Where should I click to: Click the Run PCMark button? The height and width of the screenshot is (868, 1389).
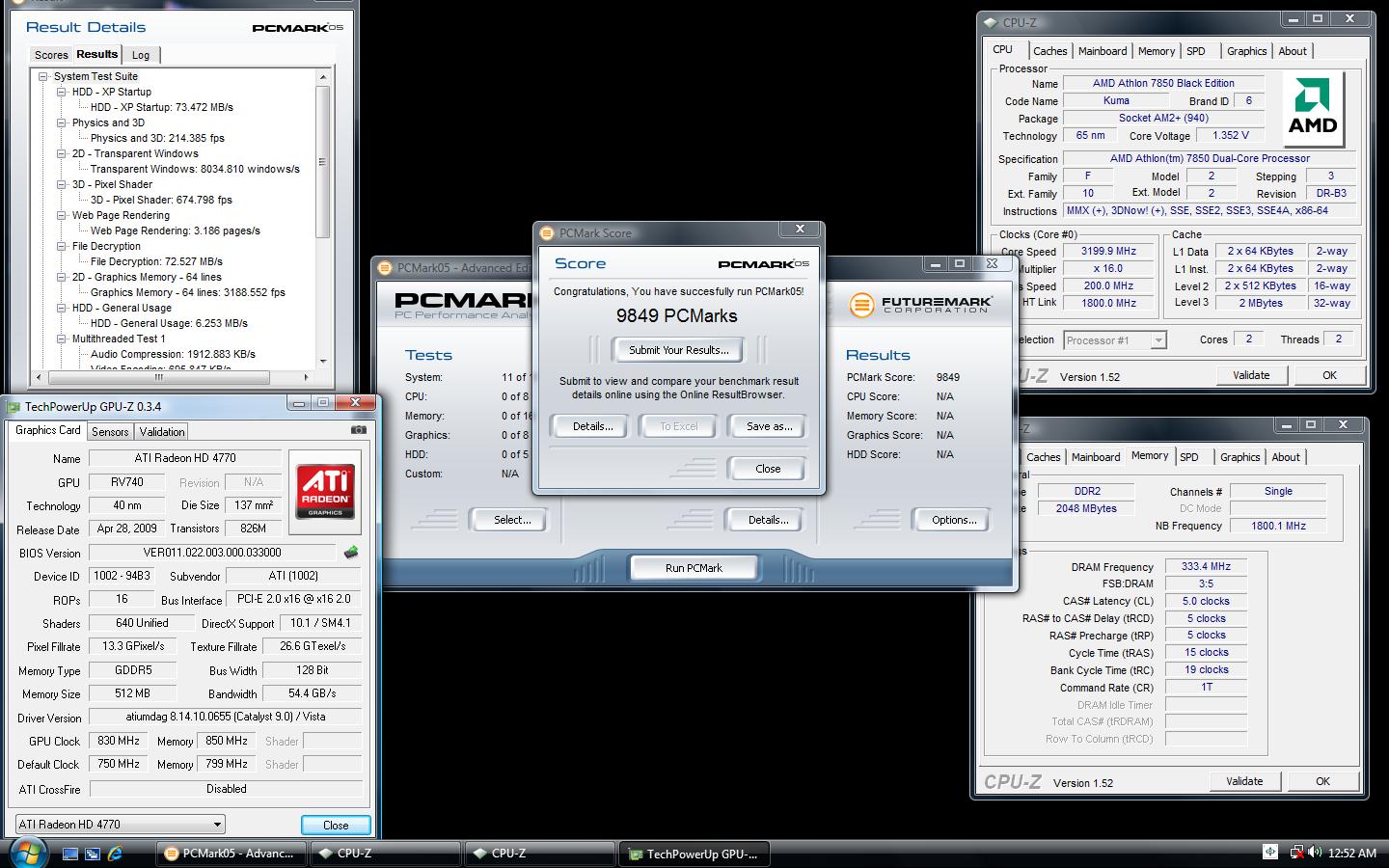[694, 568]
